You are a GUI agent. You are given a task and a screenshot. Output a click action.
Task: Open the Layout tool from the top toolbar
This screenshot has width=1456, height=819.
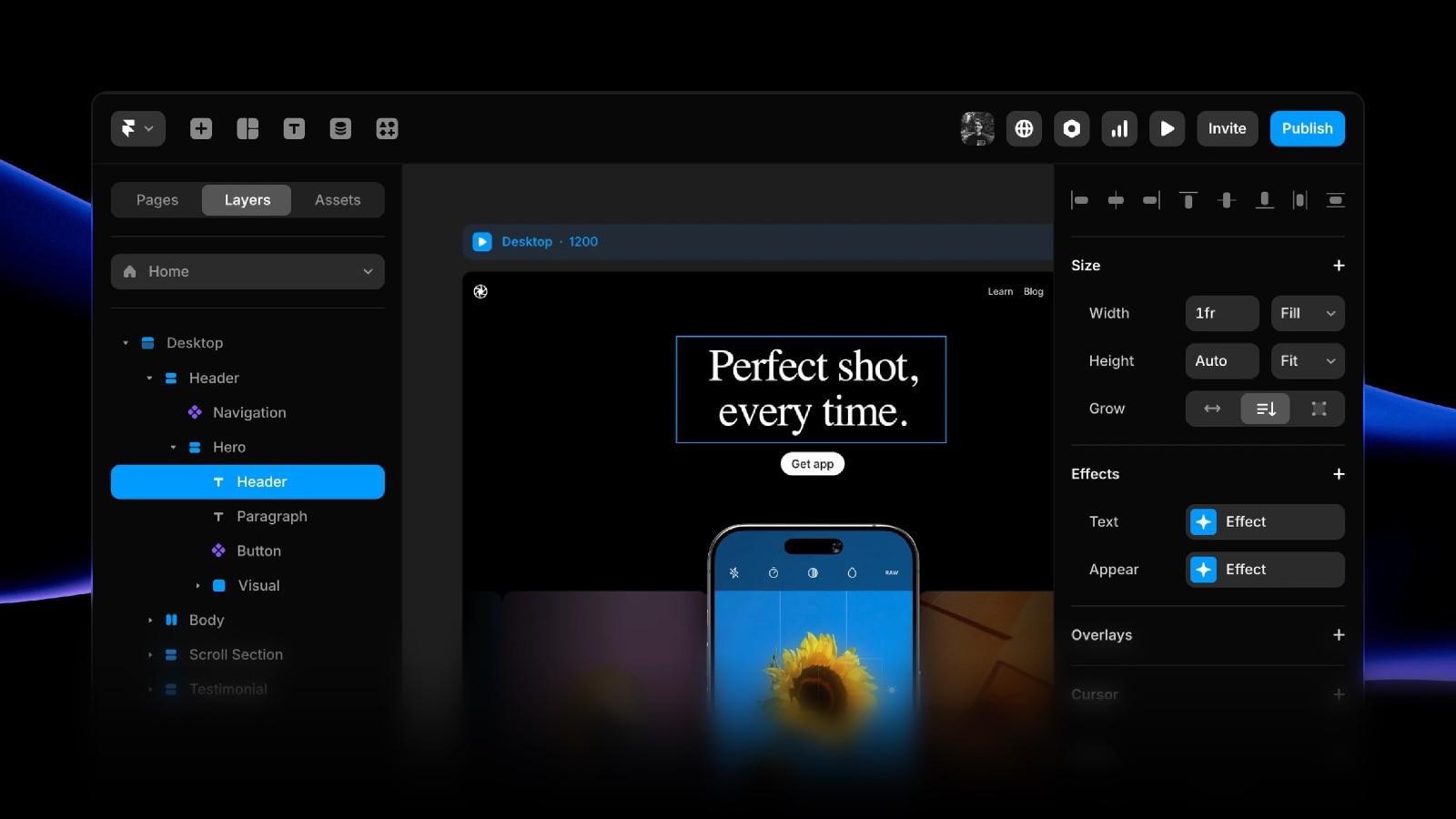[247, 128]
